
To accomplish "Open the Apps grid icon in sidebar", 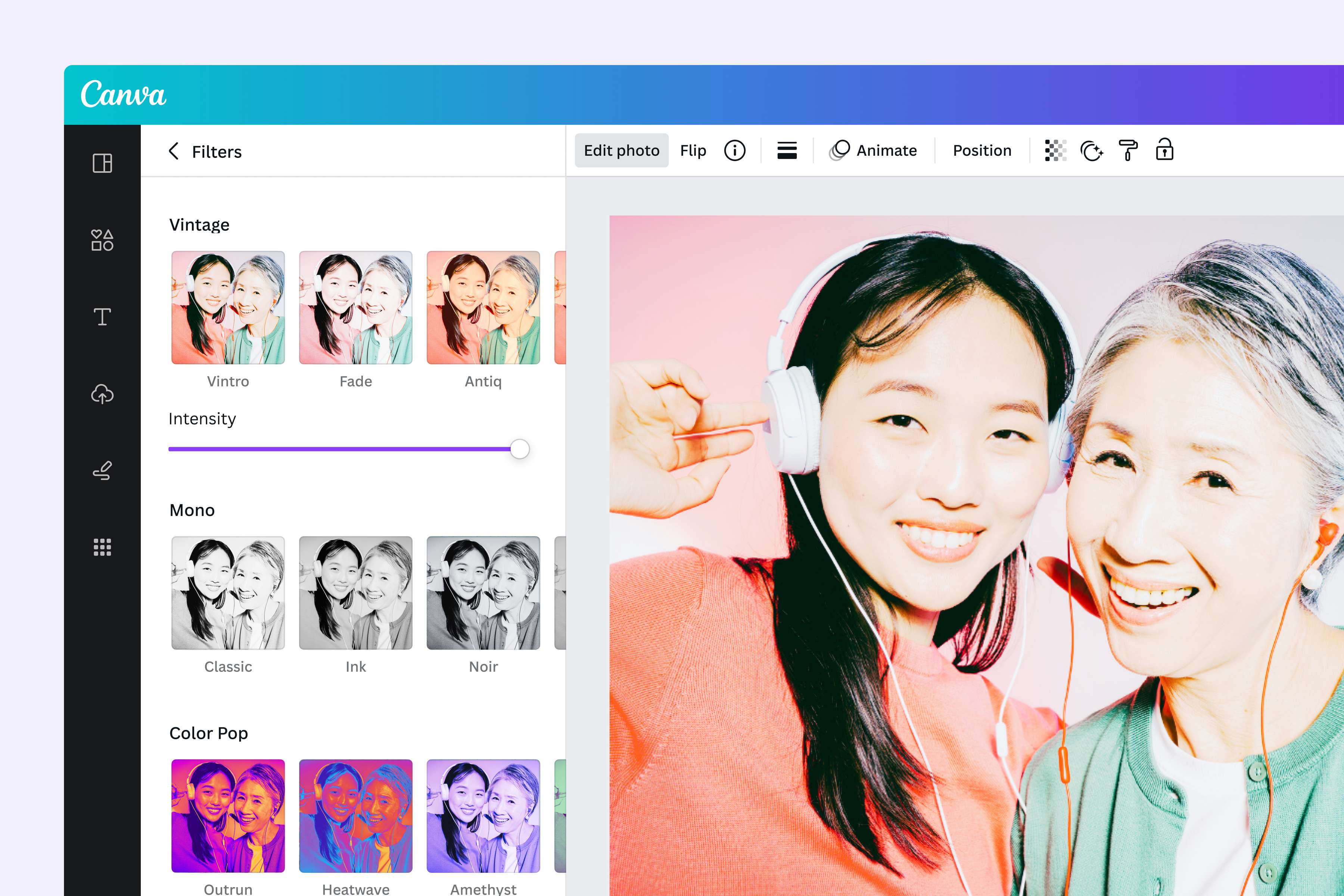I will [102, 547].
